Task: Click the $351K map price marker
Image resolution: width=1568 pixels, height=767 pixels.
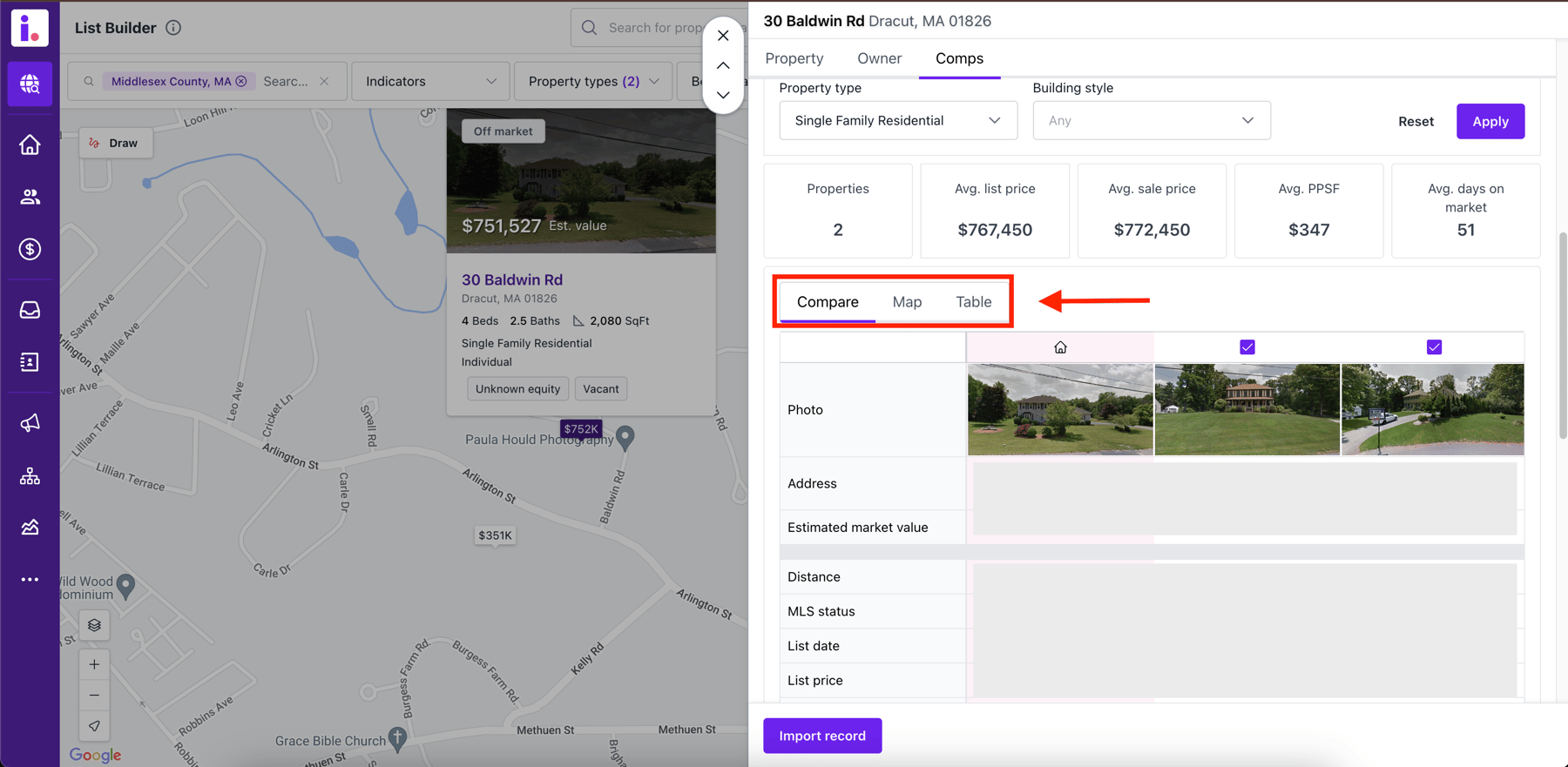Action: pyautogui.click(x=495, y=535)
